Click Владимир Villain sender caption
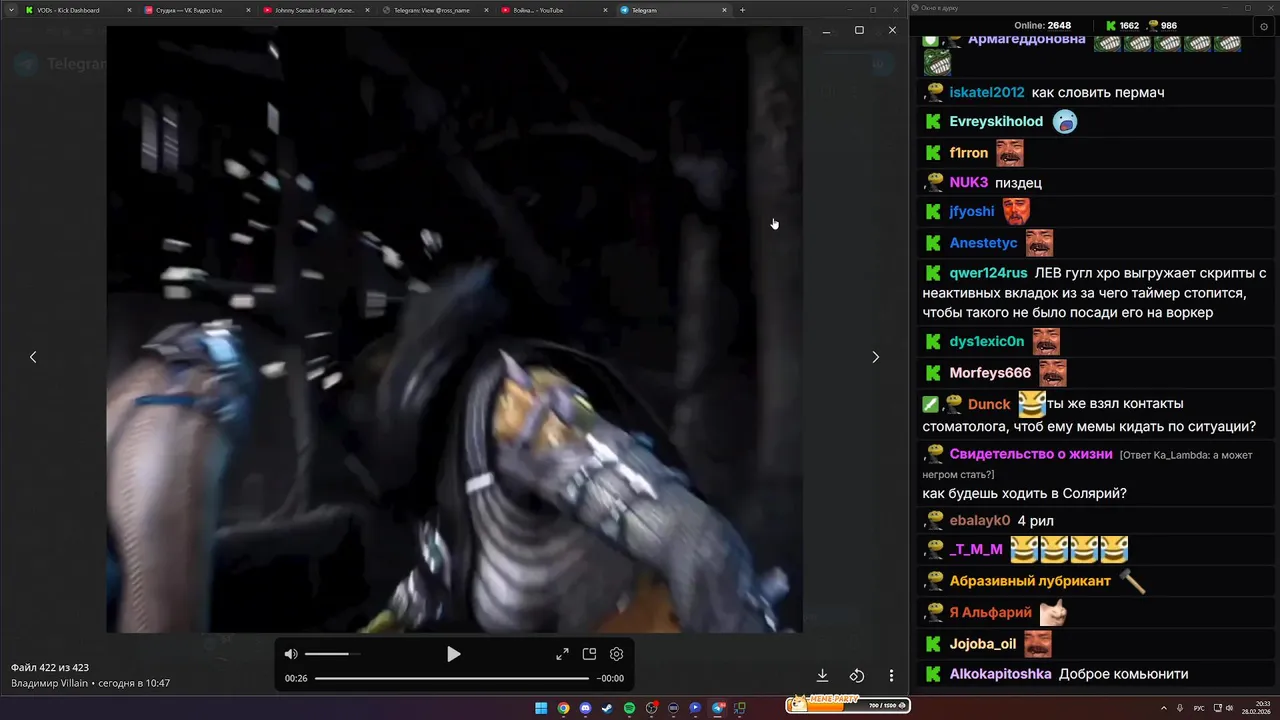This screenshot has width=1280, height=720. 50,683
